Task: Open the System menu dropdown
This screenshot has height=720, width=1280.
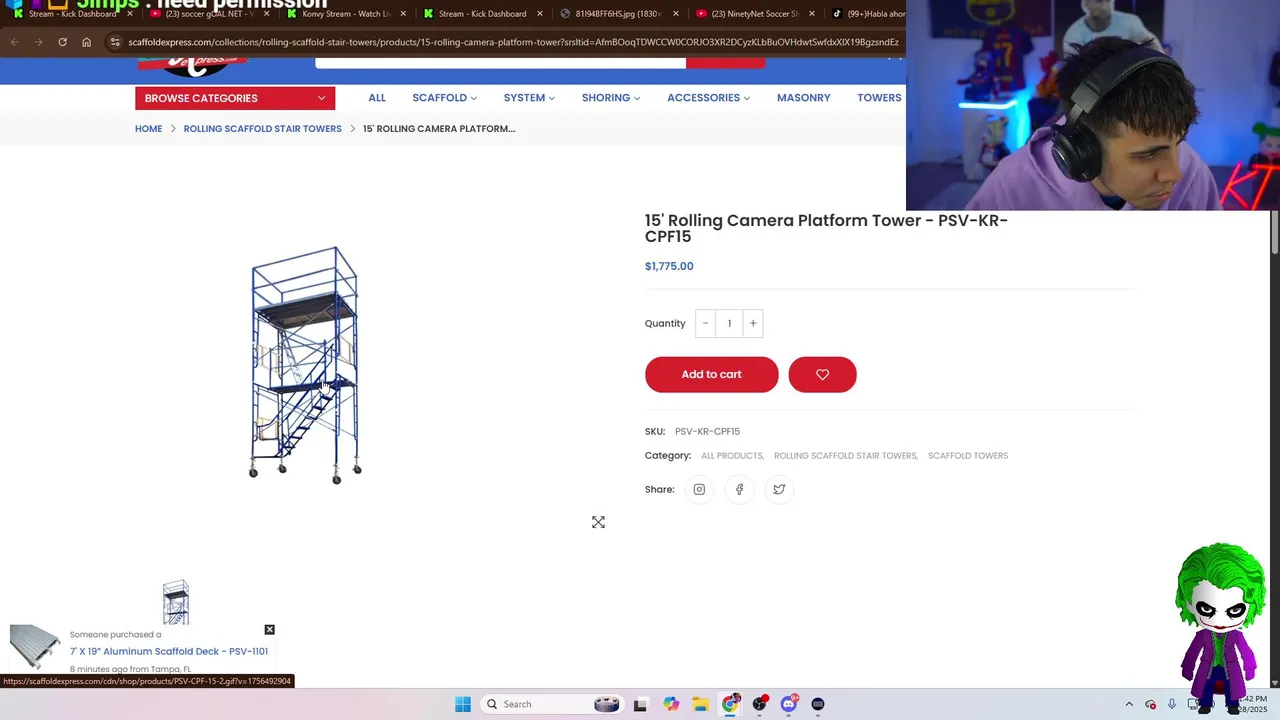Action: (529, 98)
